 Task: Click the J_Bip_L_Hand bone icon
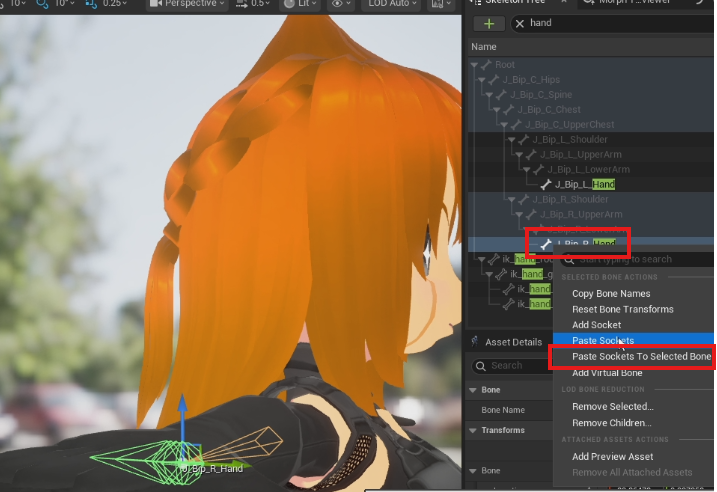click(x=545, y=184)
